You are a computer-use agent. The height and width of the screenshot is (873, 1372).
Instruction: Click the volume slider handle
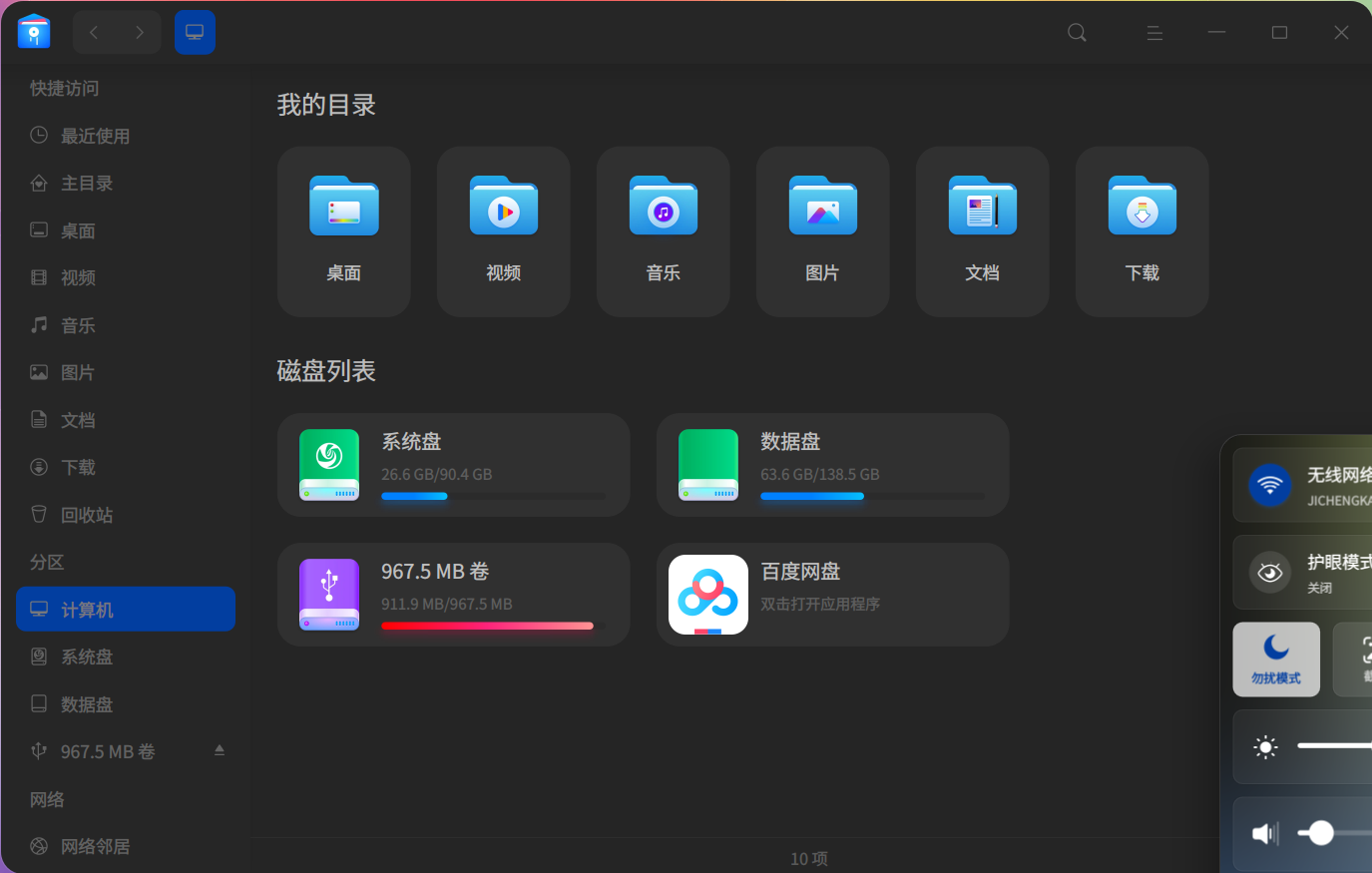pyautogui.click(x=1321, y=833)
